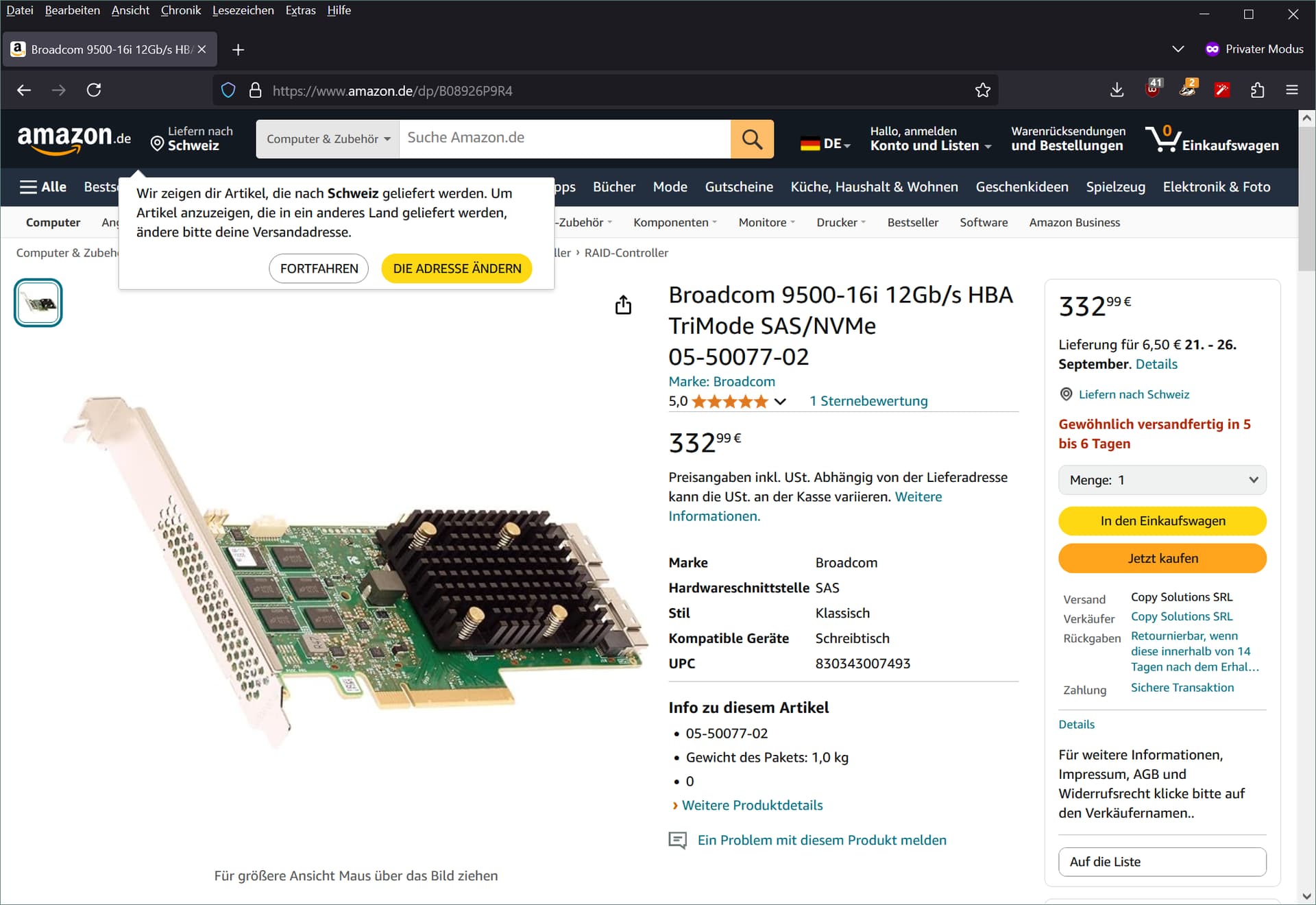
Task: Click the share icon above the product image
Action: pos(623,305)
